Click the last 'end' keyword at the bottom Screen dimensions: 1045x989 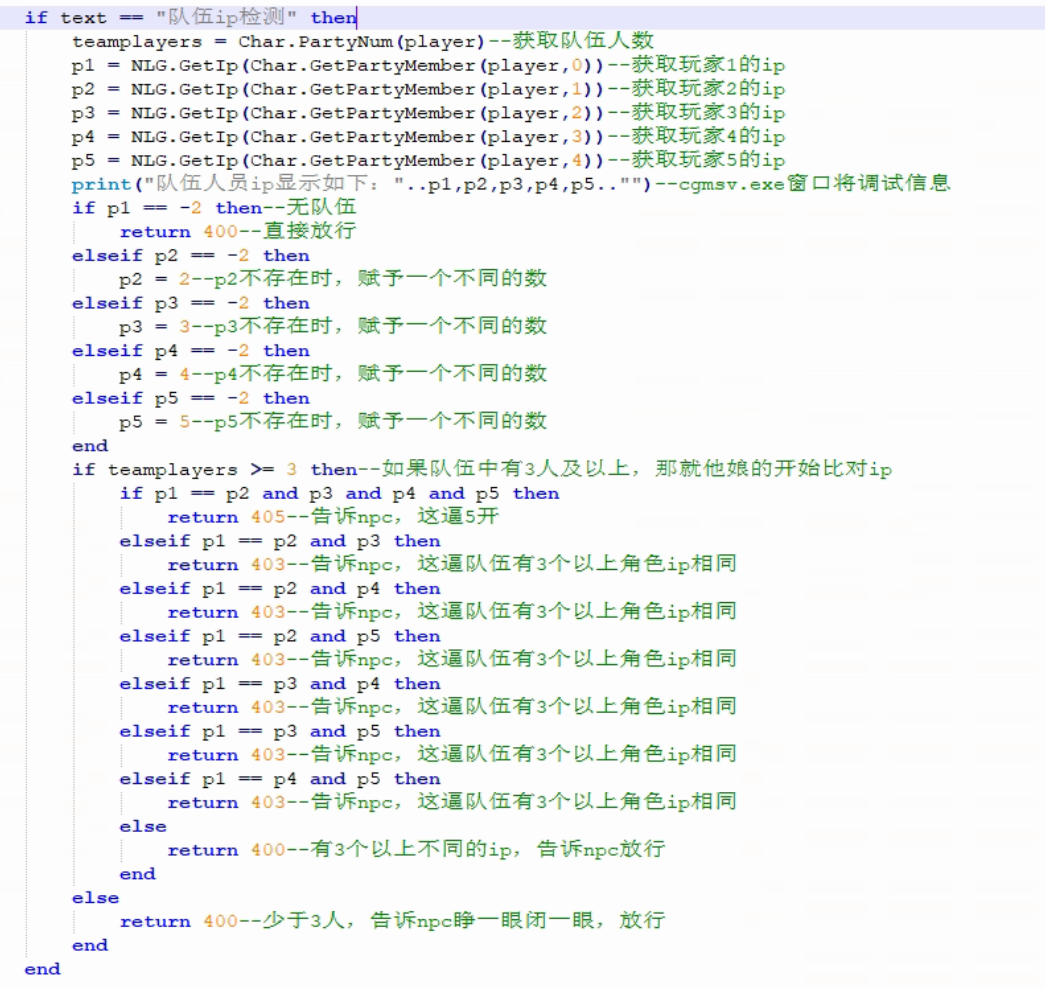(x=43, y=969)
